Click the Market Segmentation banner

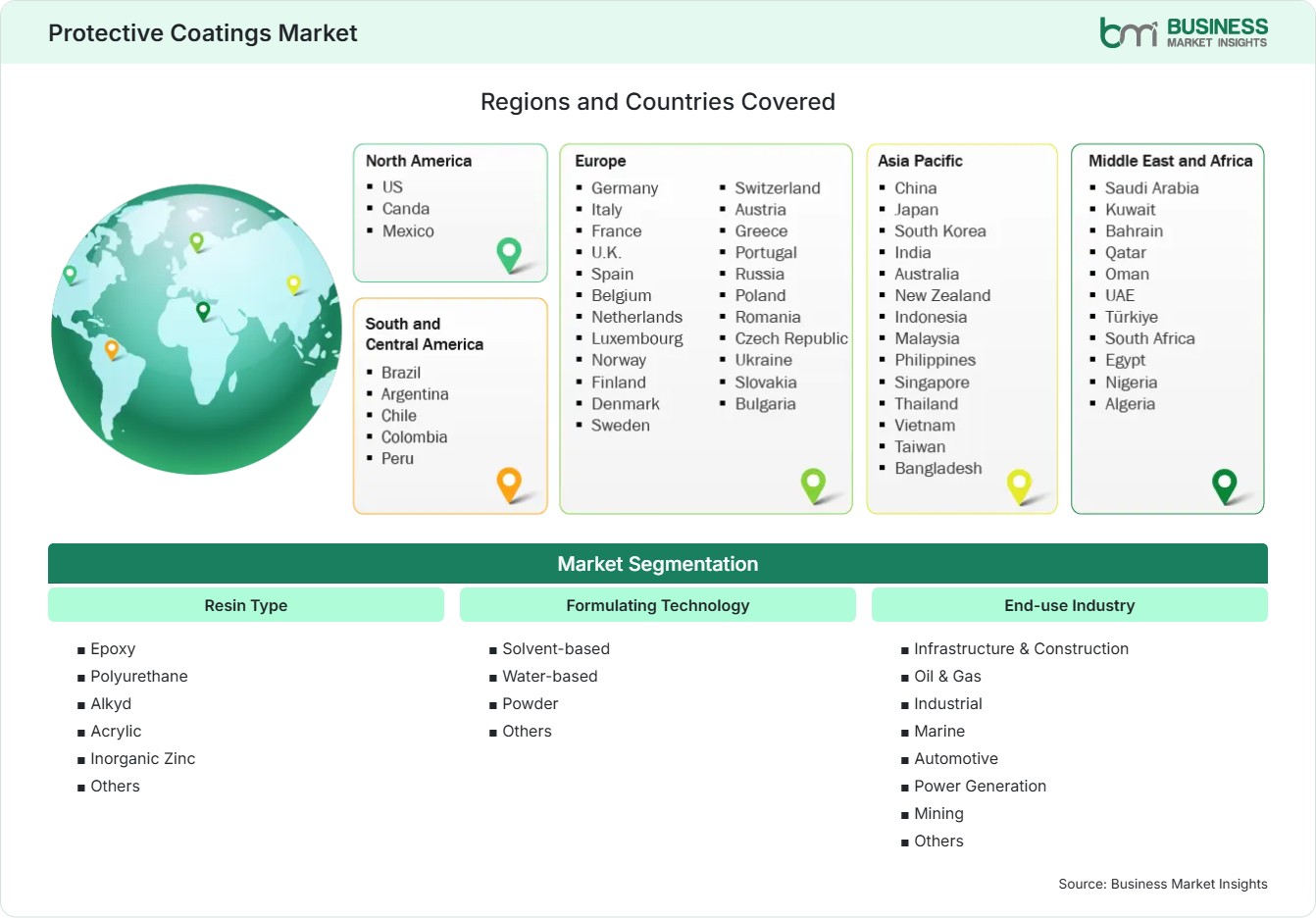point(658,564)
